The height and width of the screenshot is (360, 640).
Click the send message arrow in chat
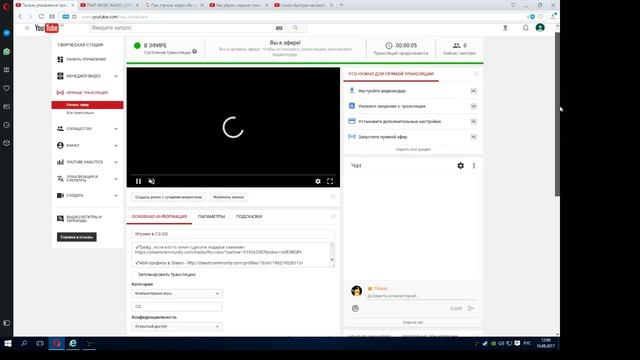pyautogui.click(x=471, y=308)
